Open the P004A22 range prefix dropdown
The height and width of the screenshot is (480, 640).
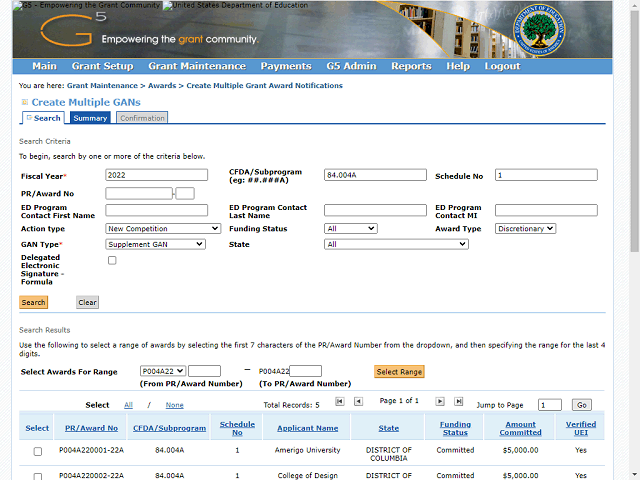pyautogui.click(x=162, y=371)
